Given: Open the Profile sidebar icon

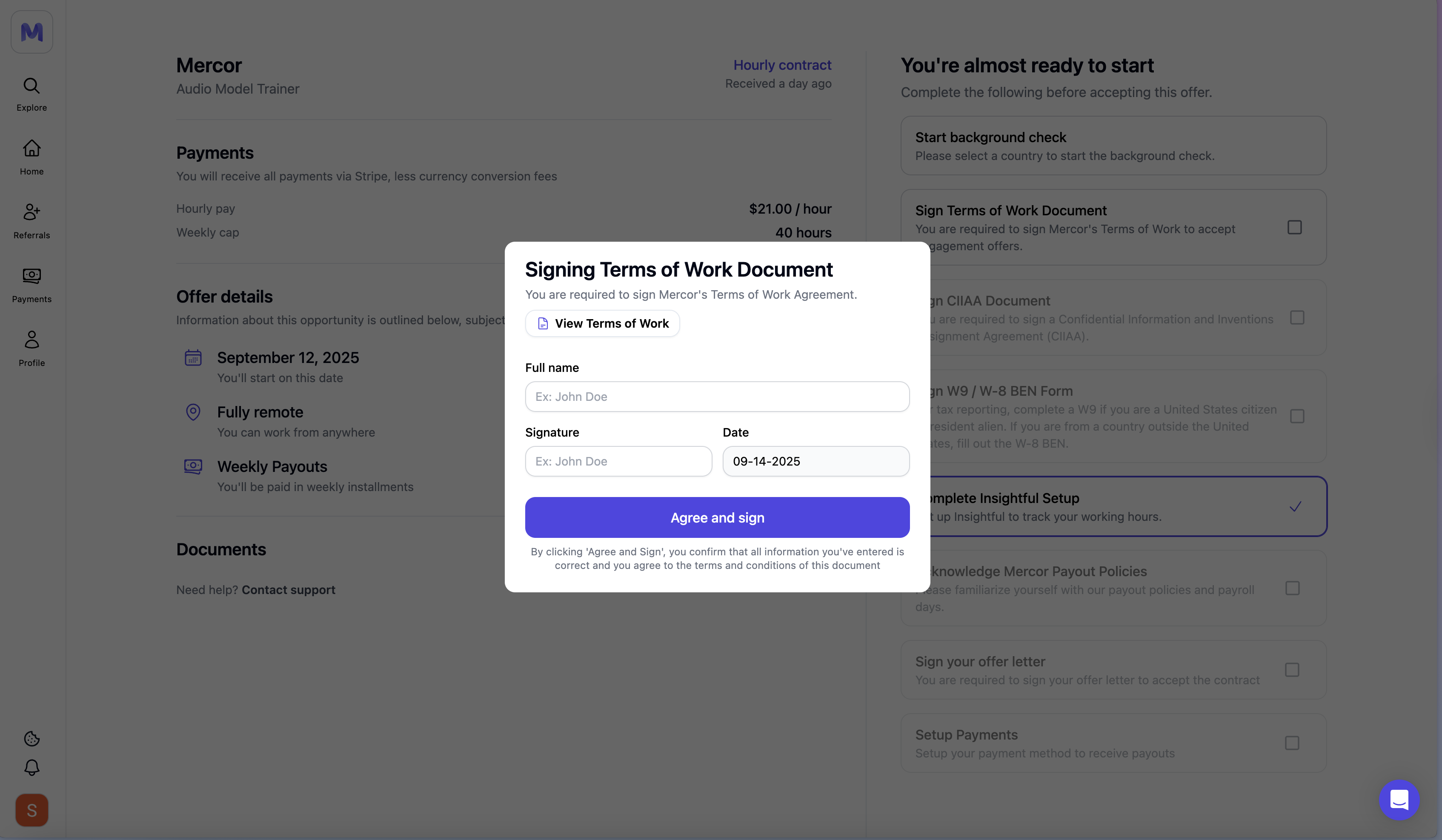Looking at the screenshot, I should coord(31,339).
